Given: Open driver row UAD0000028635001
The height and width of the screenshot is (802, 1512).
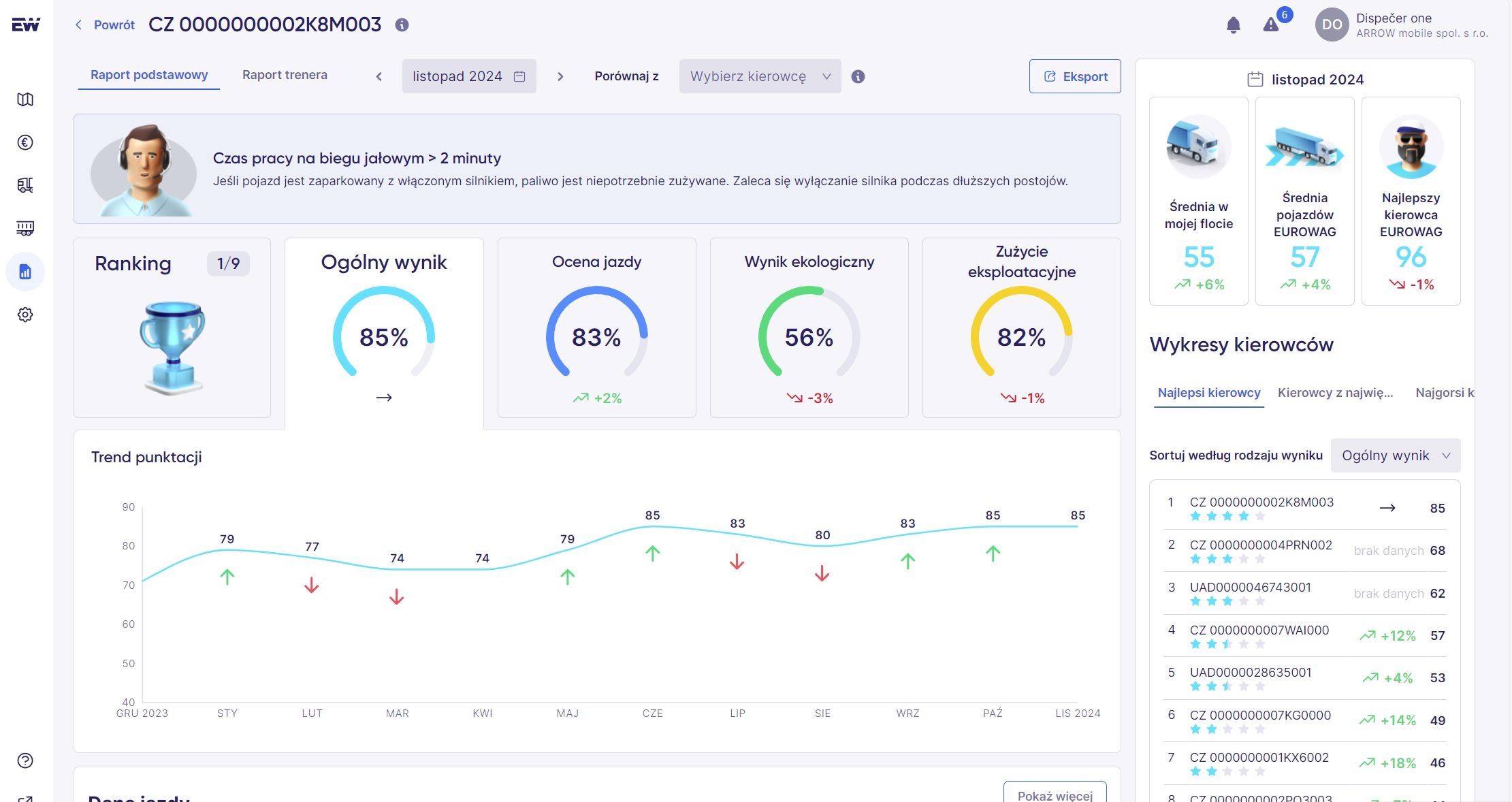Looking at the screenshot, I should (1304, 678).
